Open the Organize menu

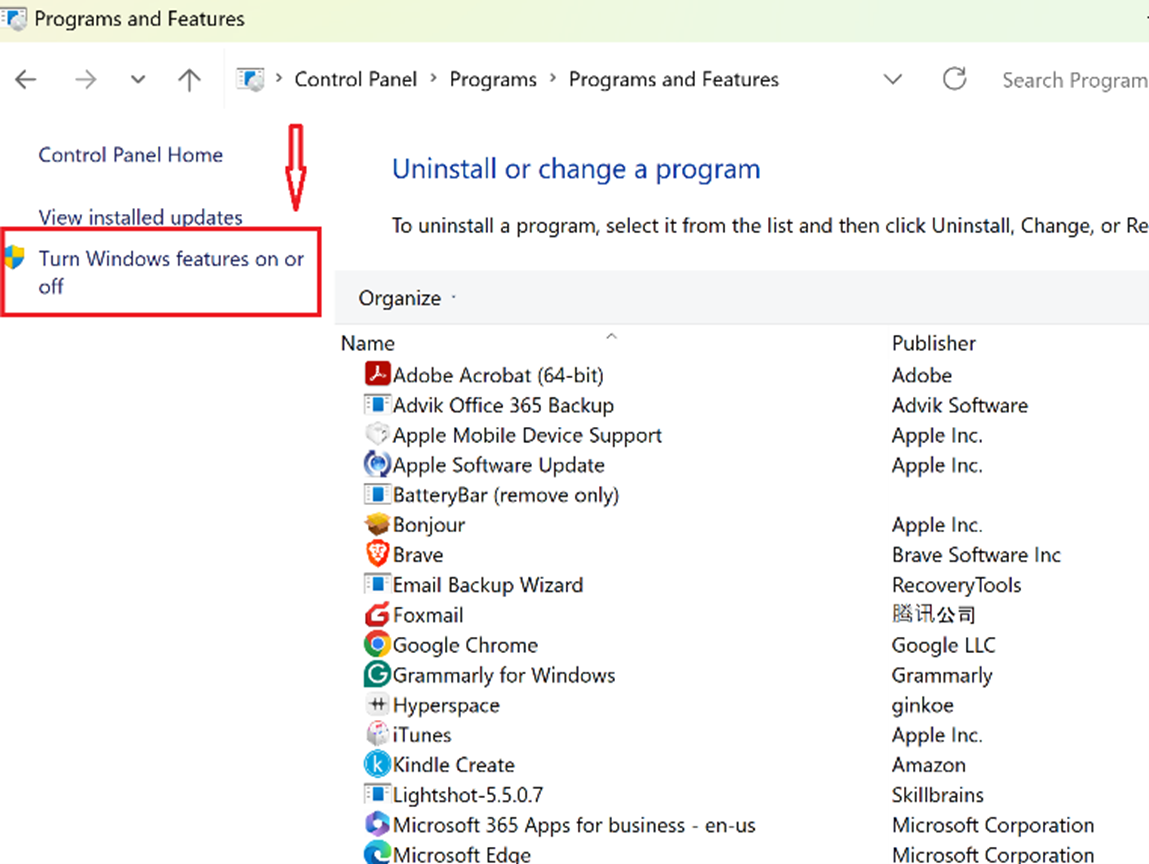(407, 298)
